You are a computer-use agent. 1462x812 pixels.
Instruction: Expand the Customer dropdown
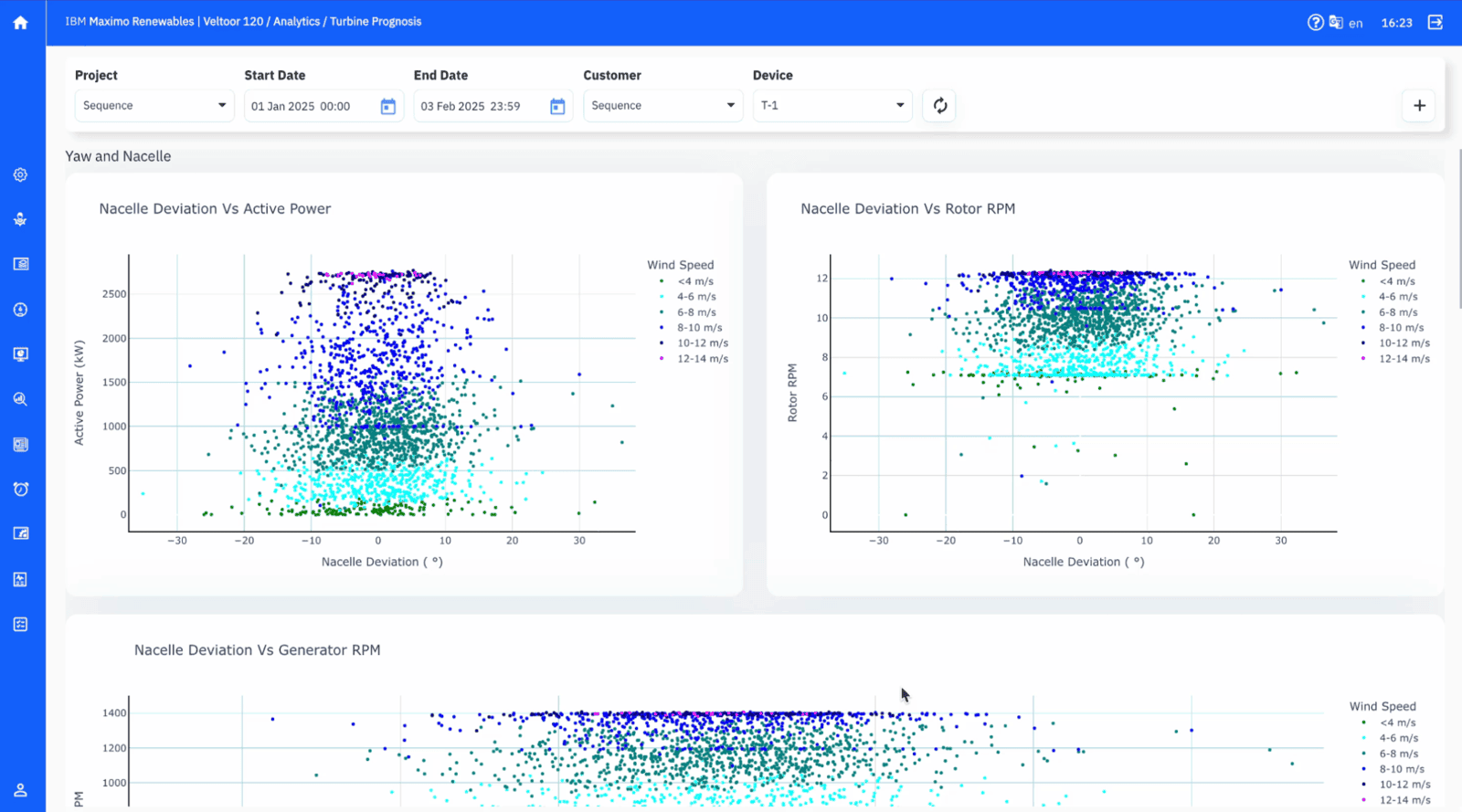pyautogui.click(x=662, y=106)
